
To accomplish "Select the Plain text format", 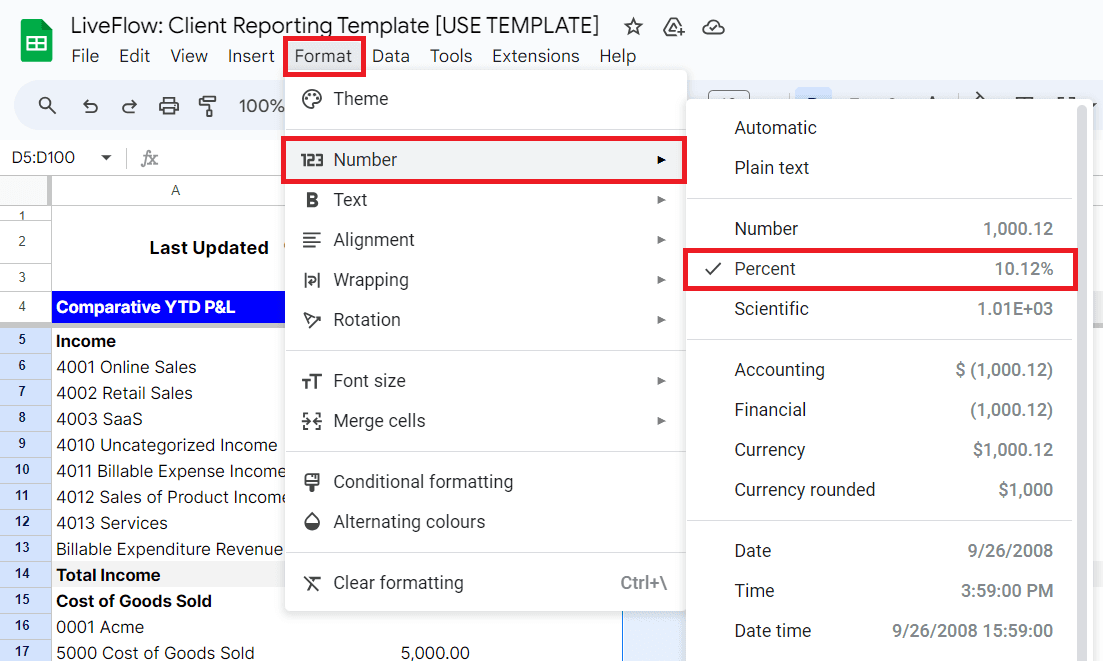I will pyautogui.click(x=880, y=168).
